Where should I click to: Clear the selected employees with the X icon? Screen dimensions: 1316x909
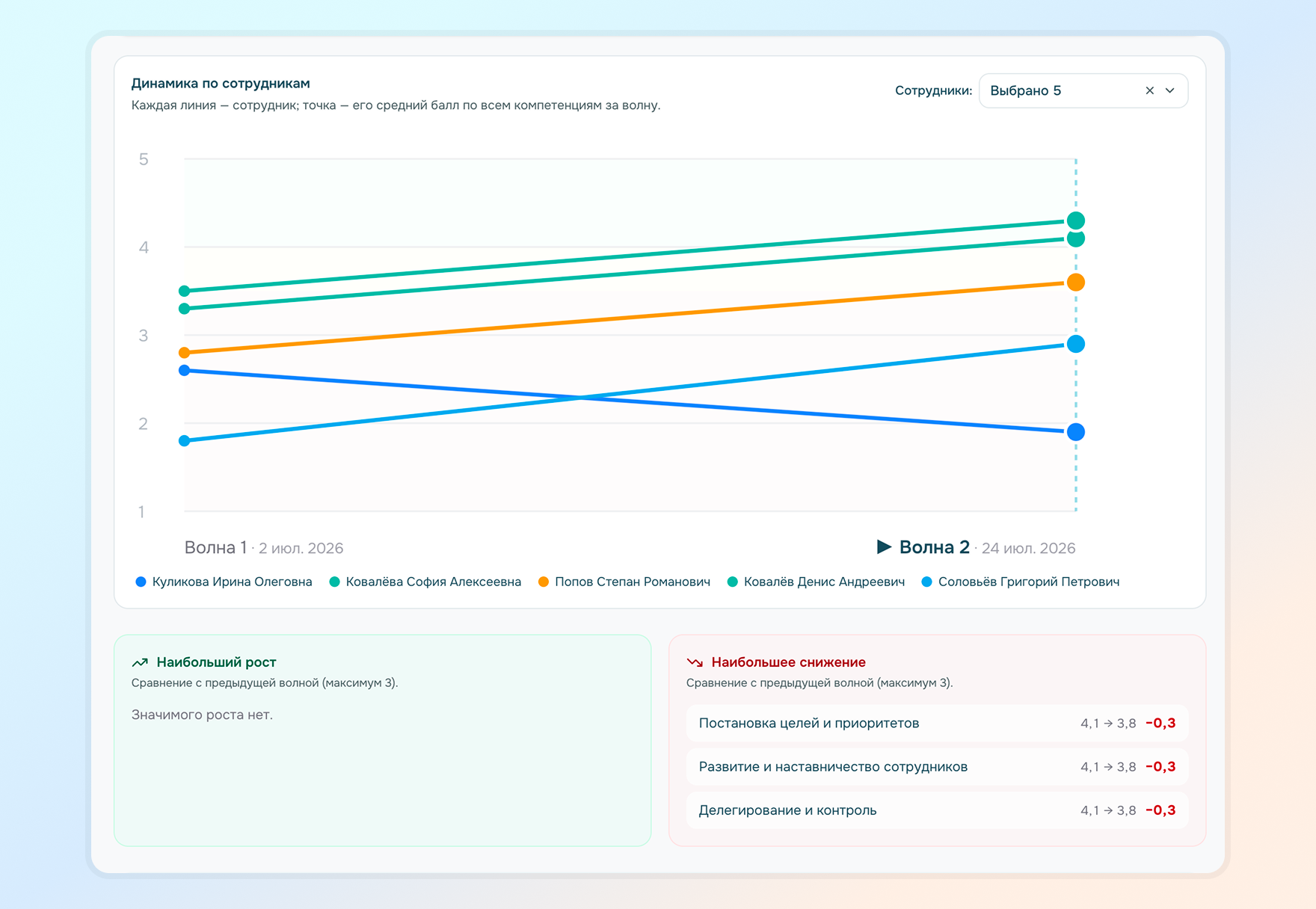coord(1149,90)
